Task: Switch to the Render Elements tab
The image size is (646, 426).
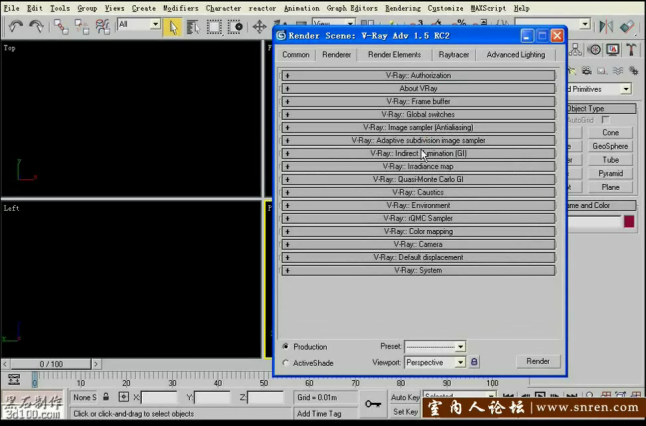Action: click(394, 55)
